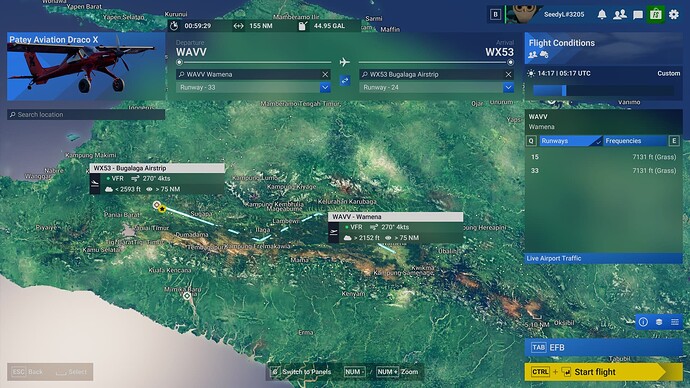
Task: Switch to the Frequencies tab
Action: [635, 141]
